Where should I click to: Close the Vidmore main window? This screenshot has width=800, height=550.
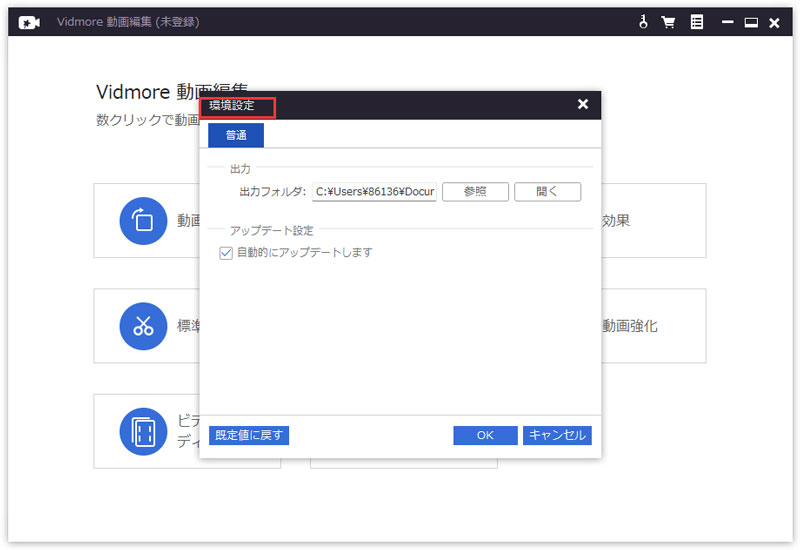[774, 22]
